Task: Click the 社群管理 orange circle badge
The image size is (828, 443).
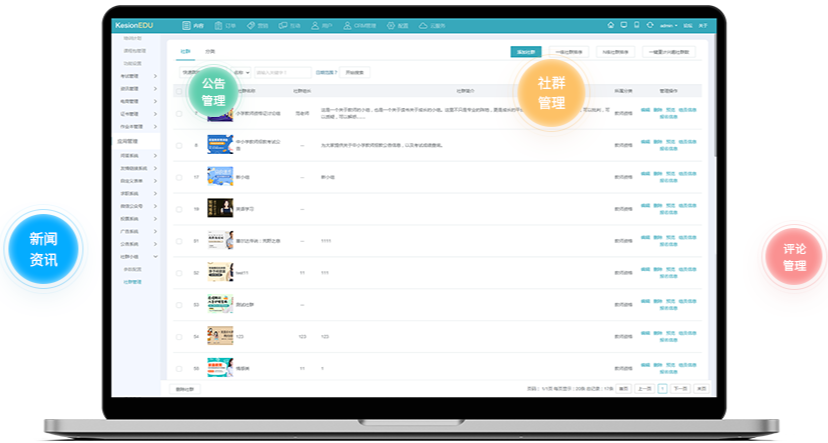Action: pos(551,93)
